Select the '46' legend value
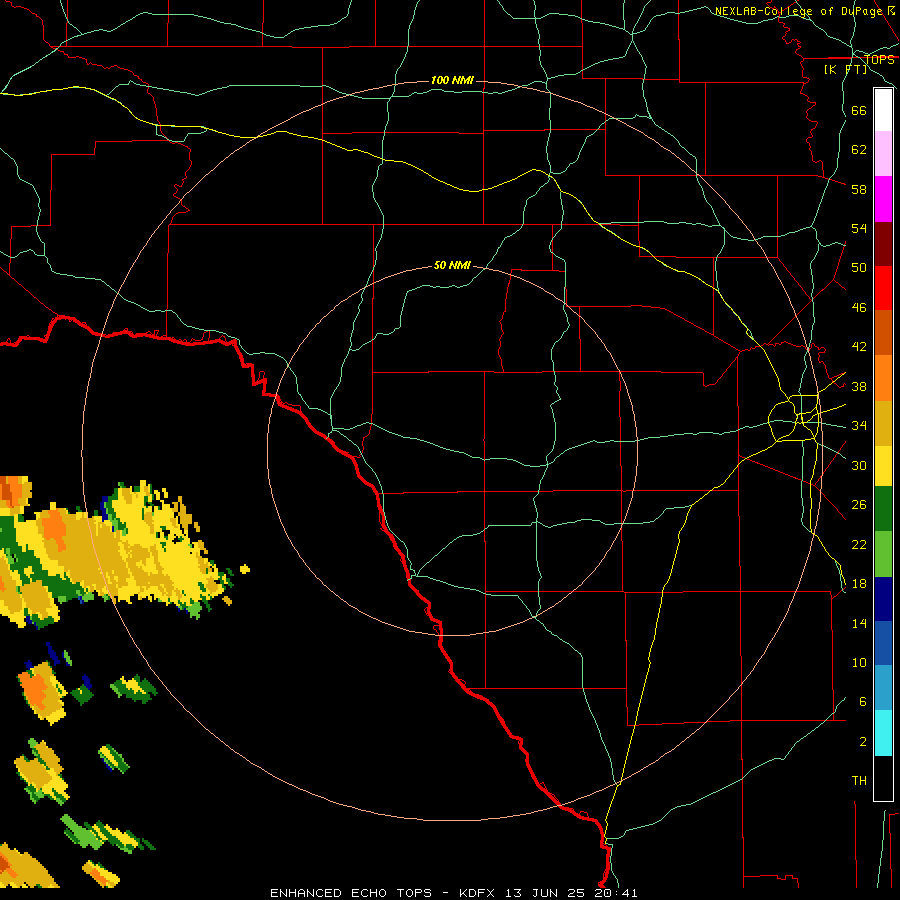Viewport: 900px width, 900px height. pos(859,307)
